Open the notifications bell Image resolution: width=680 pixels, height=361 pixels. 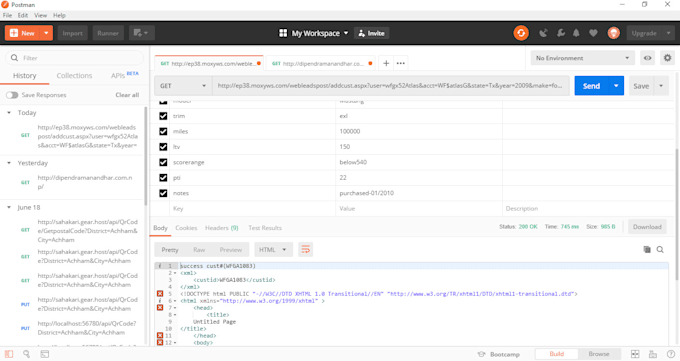tap(576, 33)
